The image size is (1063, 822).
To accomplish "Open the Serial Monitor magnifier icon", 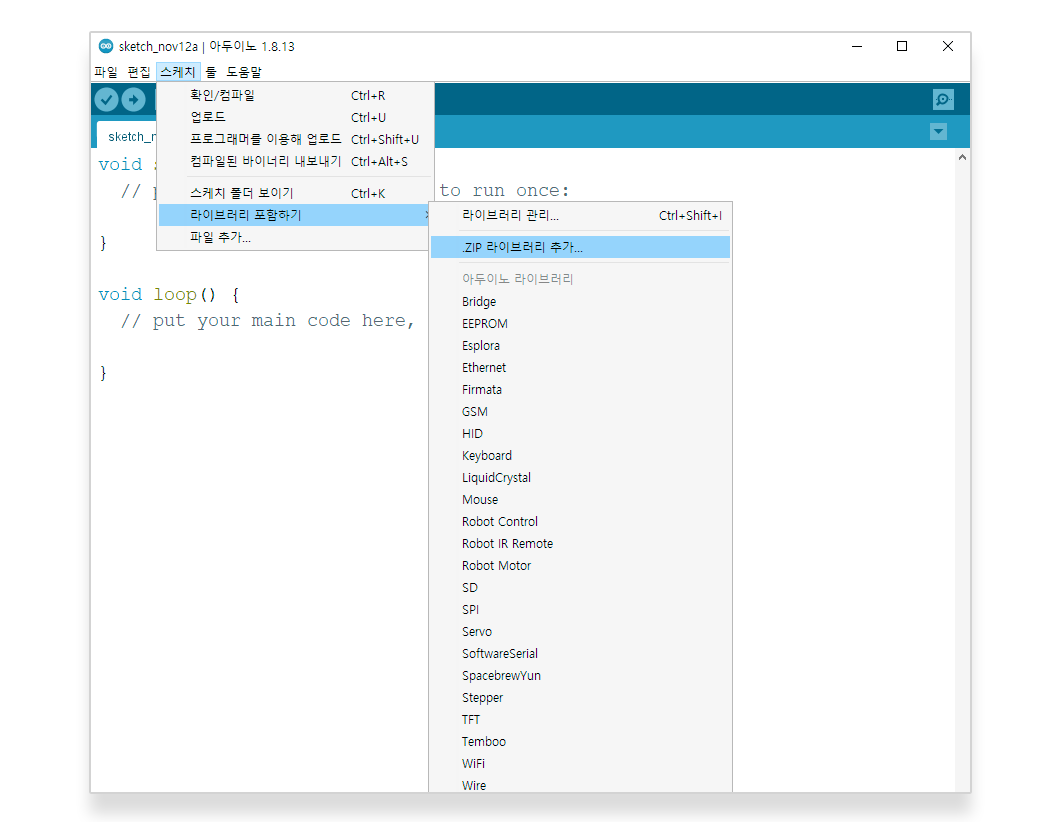I will tap(943, 100).
